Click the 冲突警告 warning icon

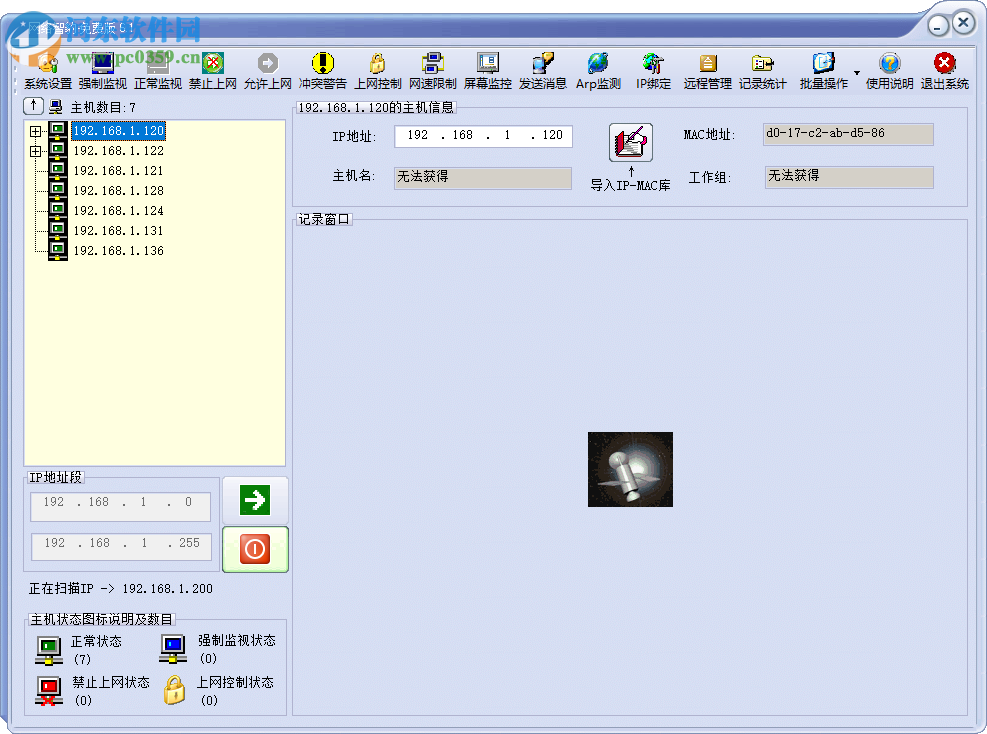(322, 72)
